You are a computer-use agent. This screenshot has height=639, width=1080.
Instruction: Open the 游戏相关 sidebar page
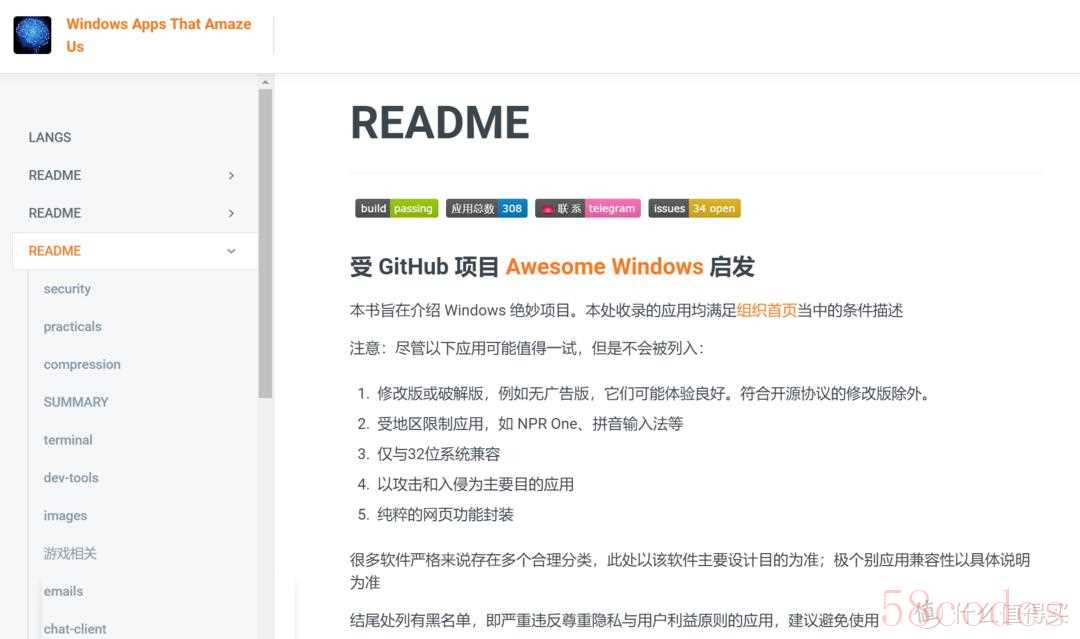tap(70, 553)
